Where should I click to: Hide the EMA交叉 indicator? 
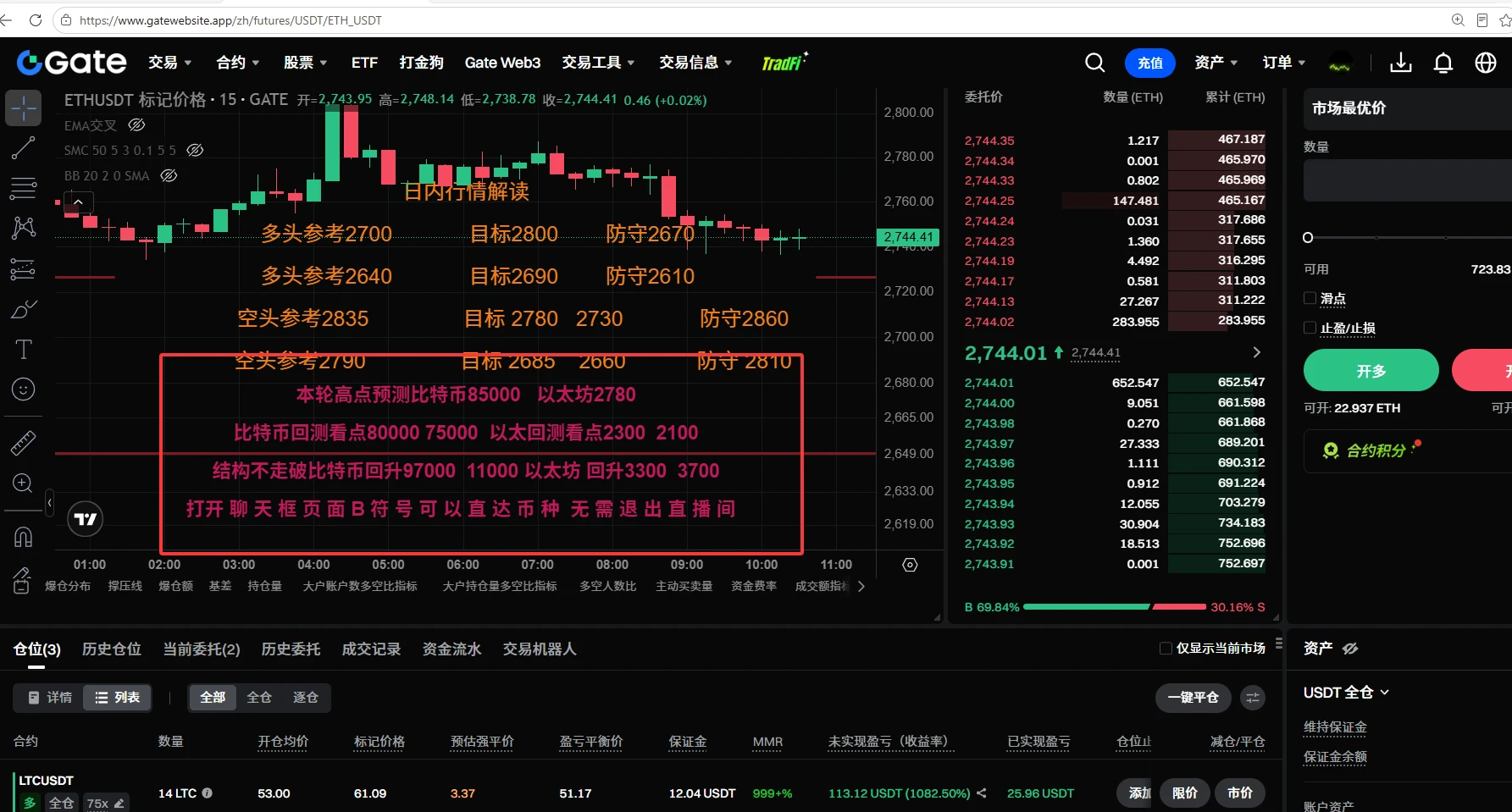tap(136, 125)
